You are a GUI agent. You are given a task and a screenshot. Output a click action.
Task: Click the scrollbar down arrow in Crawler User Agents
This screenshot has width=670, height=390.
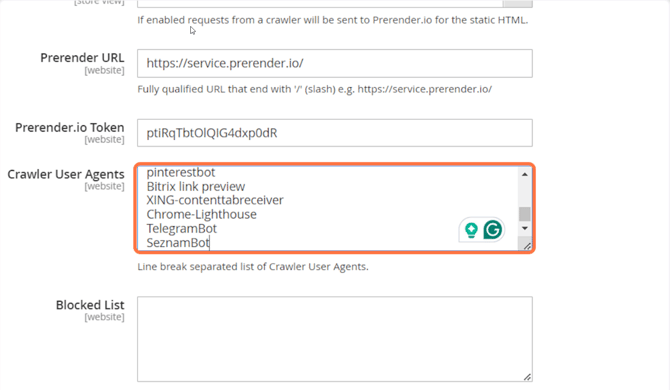(525, 228)
